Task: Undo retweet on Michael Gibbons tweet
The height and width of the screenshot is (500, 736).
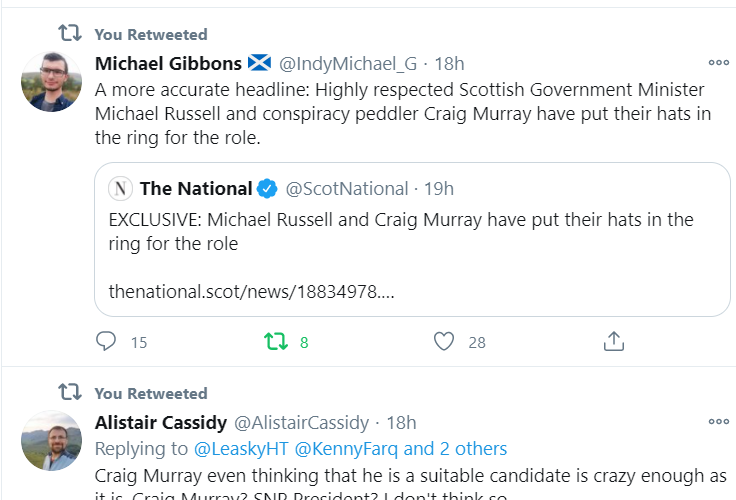Action: tap(276, 342)
